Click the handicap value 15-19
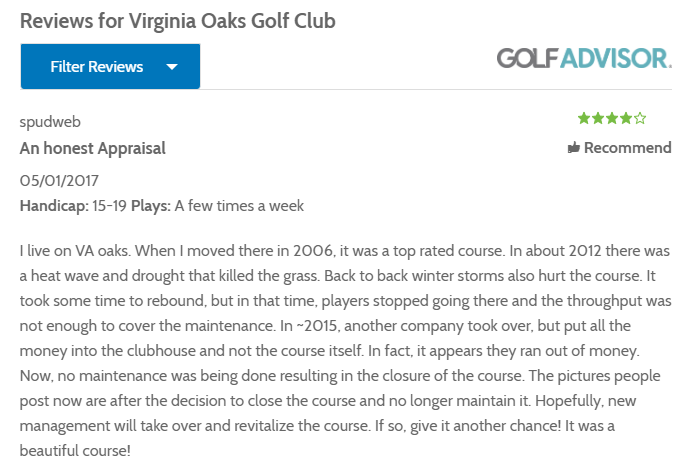 (x=109, y=206)
